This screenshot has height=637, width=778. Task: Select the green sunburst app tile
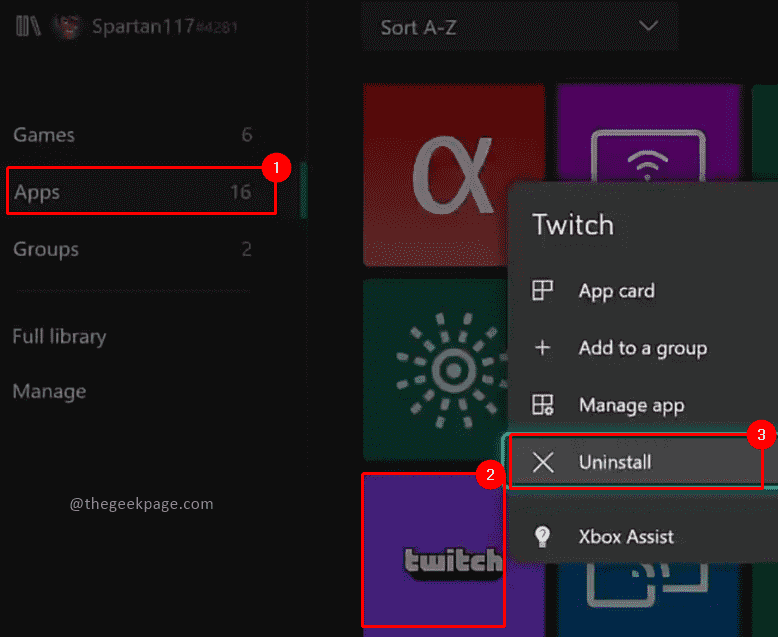coord(436,370)
